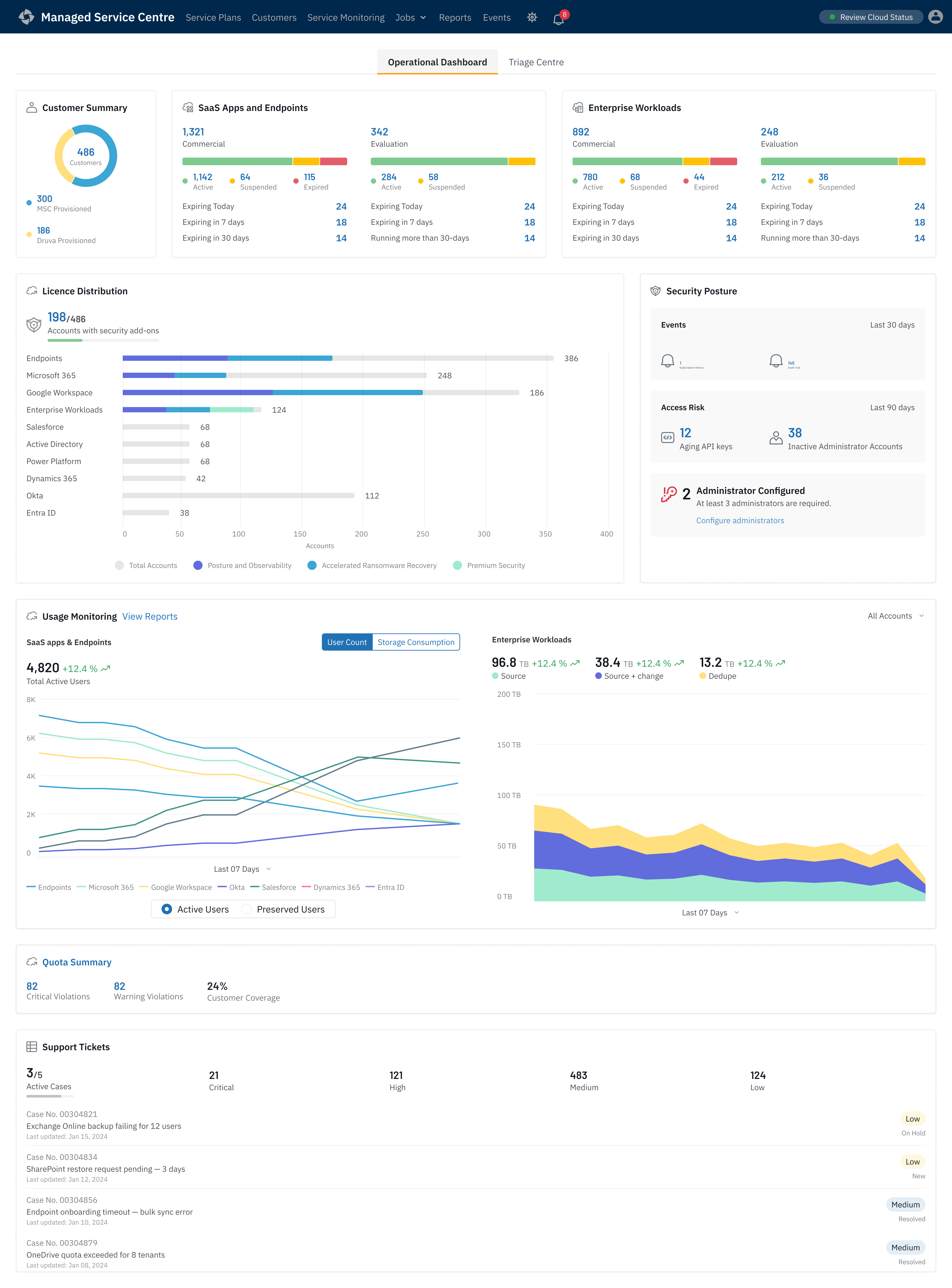Open the settings gear icon in navbar

click(532, 17)
